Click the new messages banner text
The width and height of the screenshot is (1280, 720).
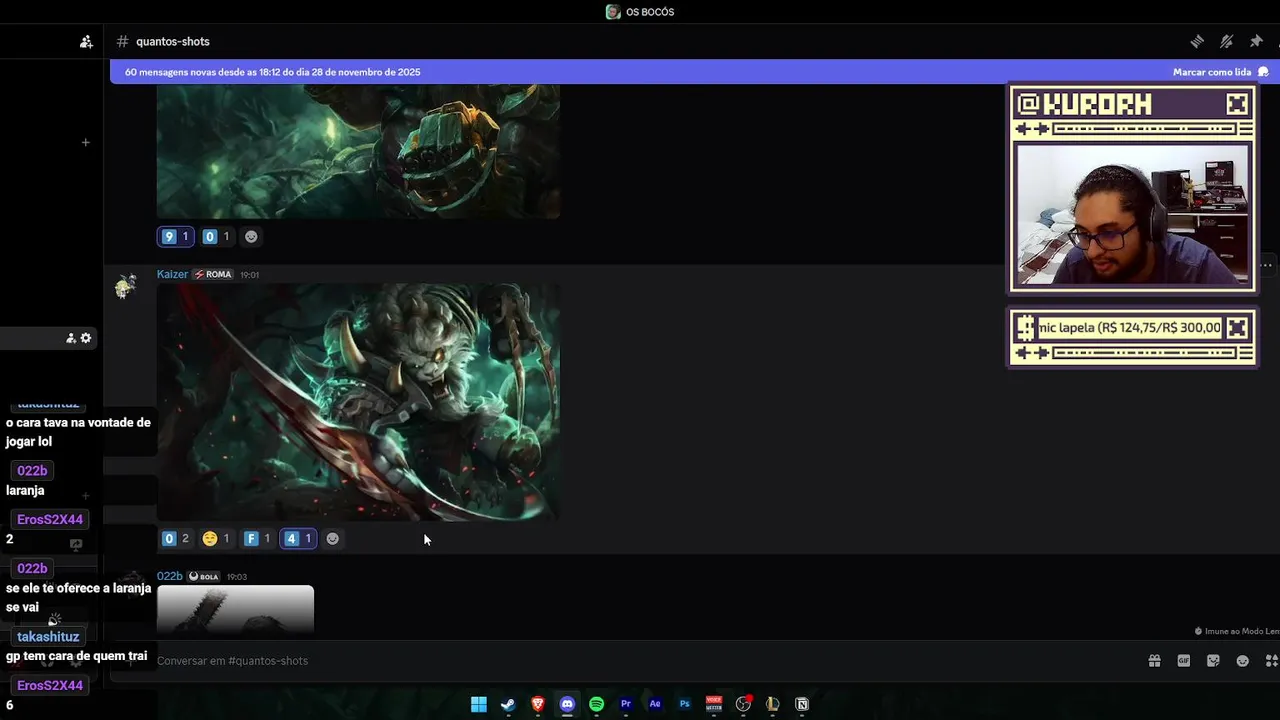[x=272, y=72]
